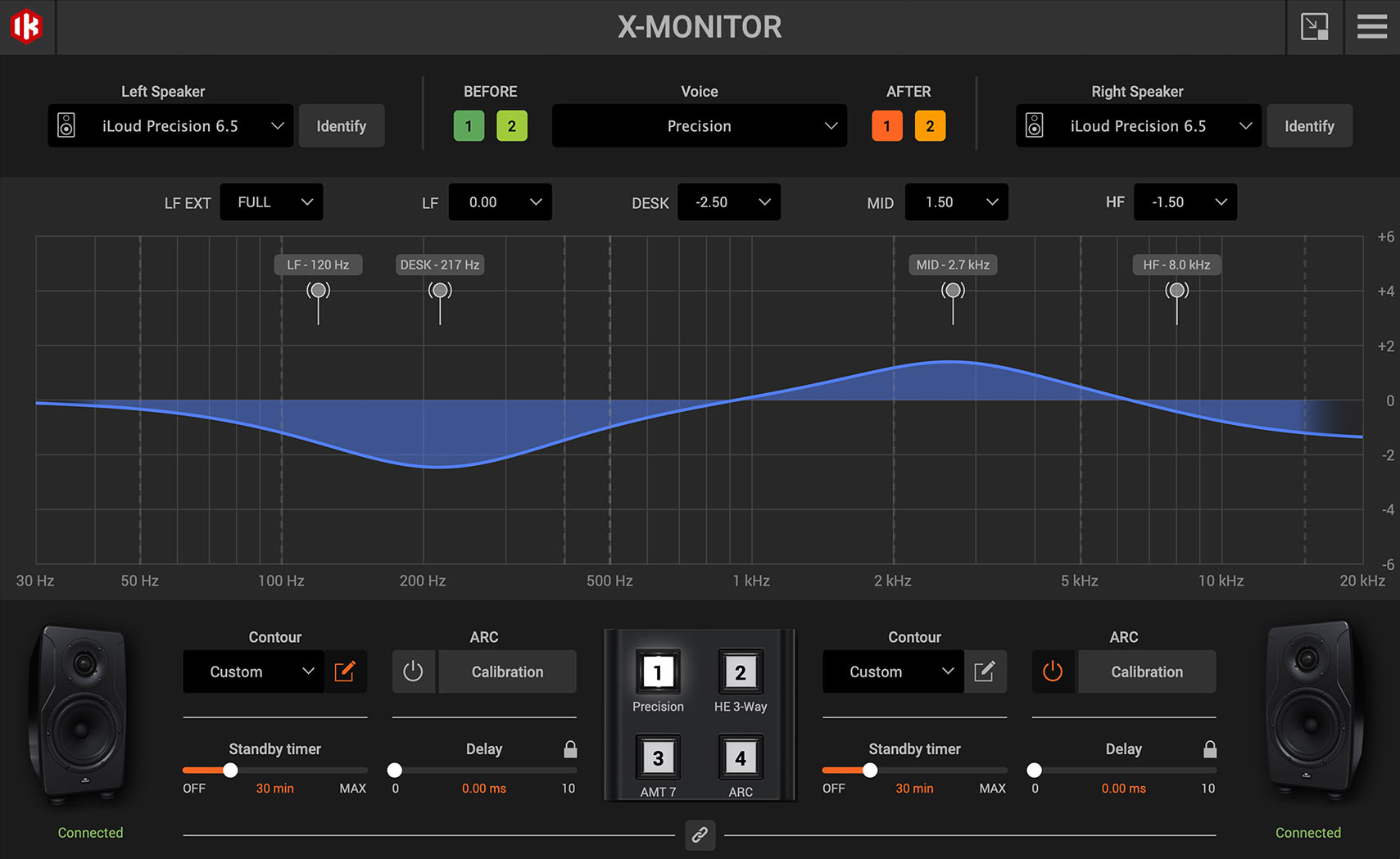
Task: Click the right Delay lock icon
Action: coord(1210,749)
